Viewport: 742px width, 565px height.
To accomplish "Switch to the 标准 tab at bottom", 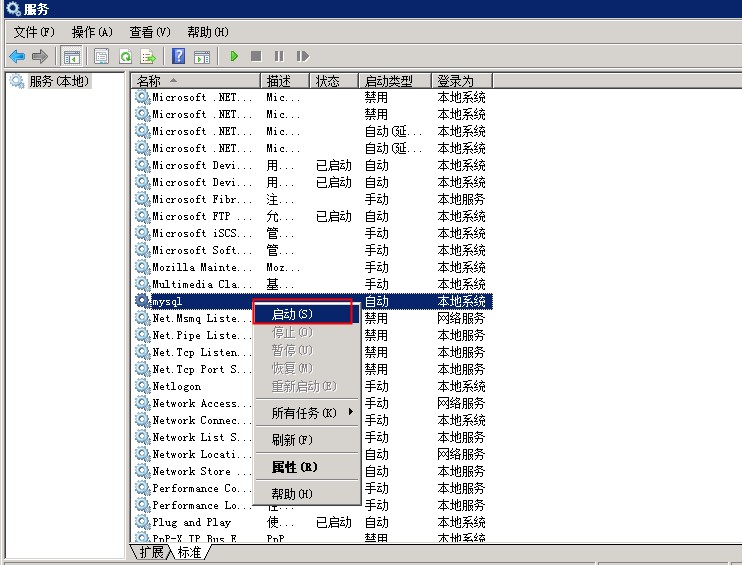I will [x=189, y=552].
